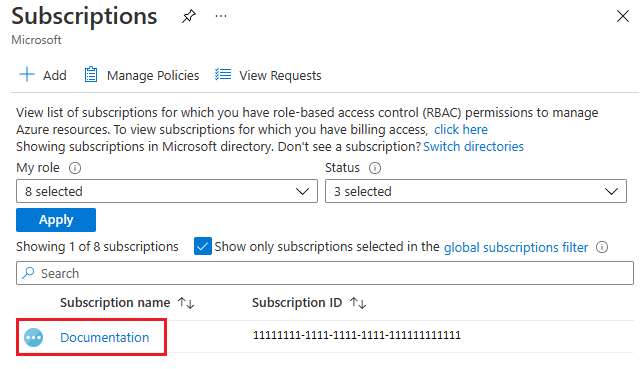This screenshot has width=644, height=369.
Task: Select subscription ID 11111111-1111-1111-1111-111111111111
Action: 356,335
